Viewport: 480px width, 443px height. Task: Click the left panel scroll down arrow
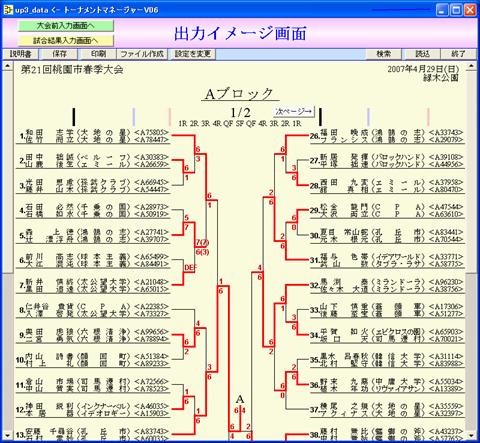point(7,436)
